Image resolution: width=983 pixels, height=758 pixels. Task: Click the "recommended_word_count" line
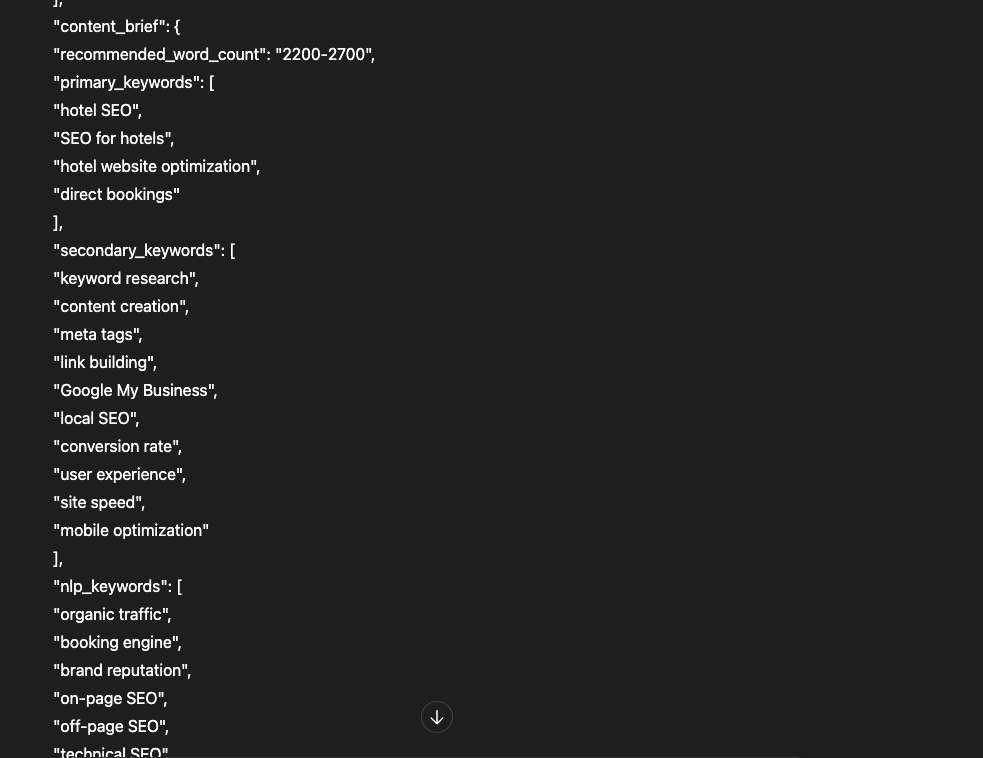pos(214,55)
